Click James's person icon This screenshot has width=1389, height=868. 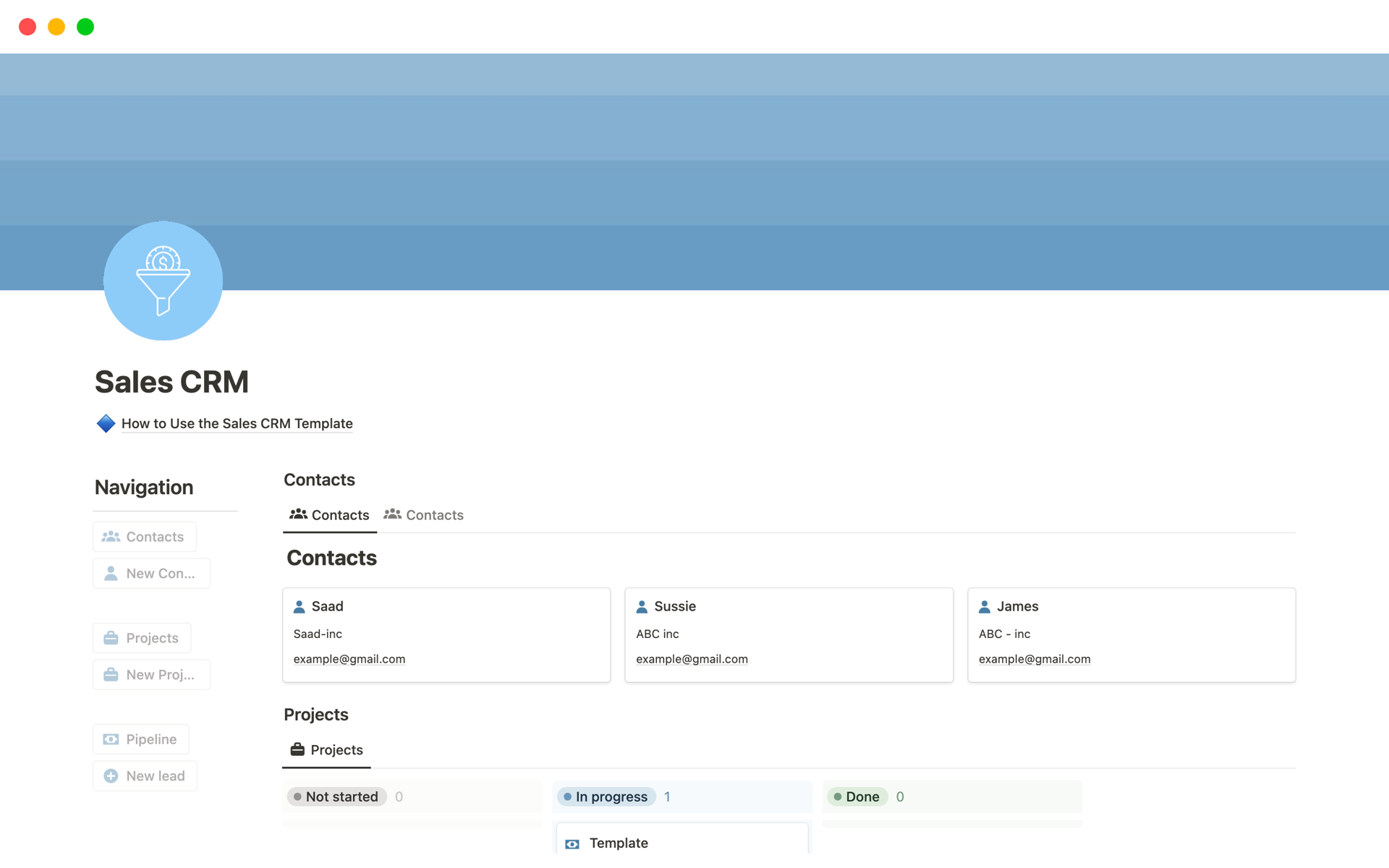984,606
